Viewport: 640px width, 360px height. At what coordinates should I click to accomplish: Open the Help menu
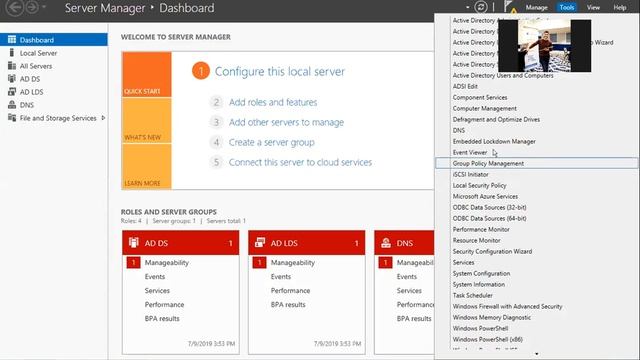pyautogui.click(x=619, y=7)
